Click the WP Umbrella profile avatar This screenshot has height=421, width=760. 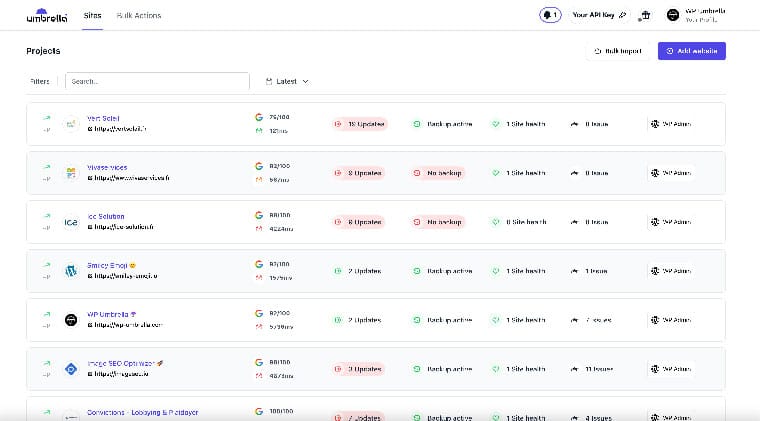tap(672, 16)
